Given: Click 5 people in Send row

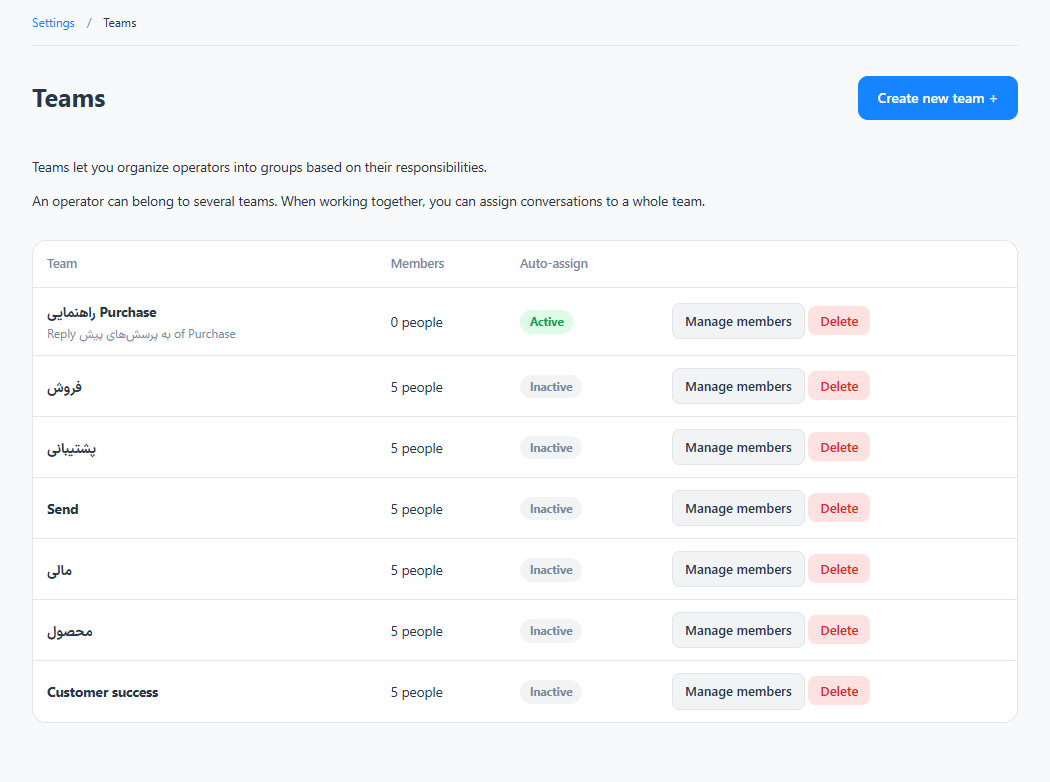Looking at the screenshot, I should [417, 509].
